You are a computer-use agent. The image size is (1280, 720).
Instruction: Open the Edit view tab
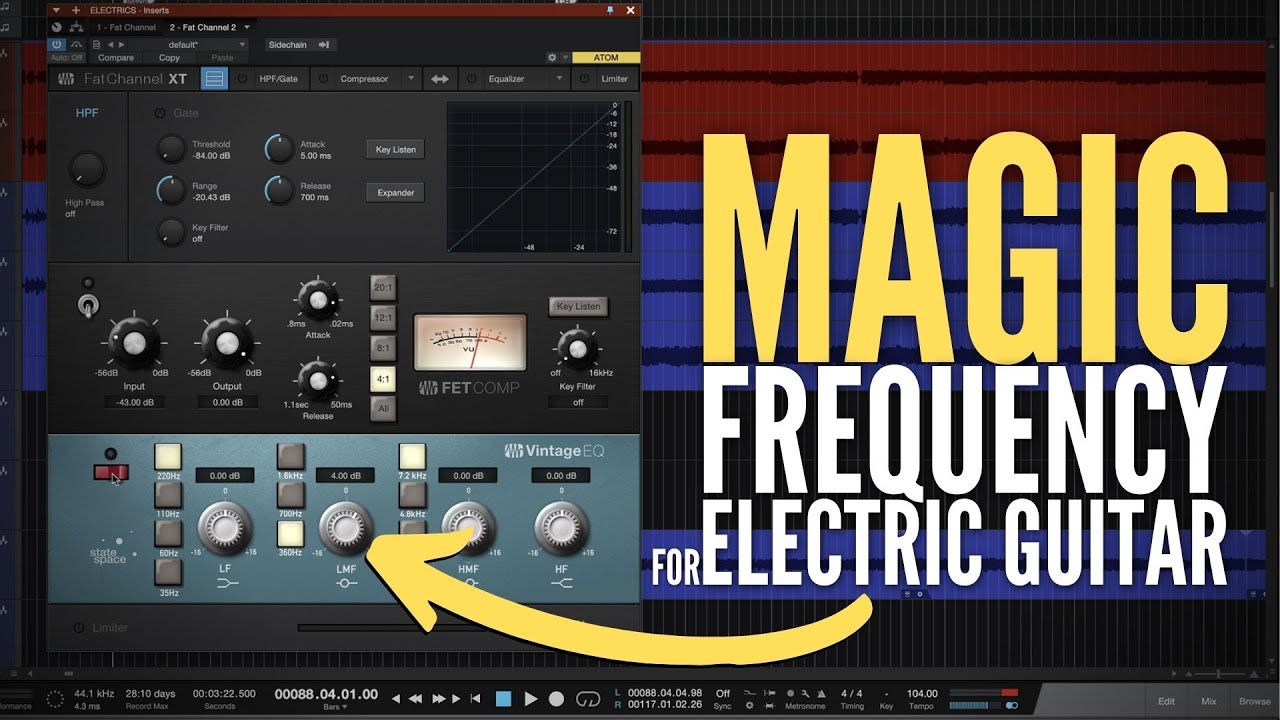click(1166, 701)
